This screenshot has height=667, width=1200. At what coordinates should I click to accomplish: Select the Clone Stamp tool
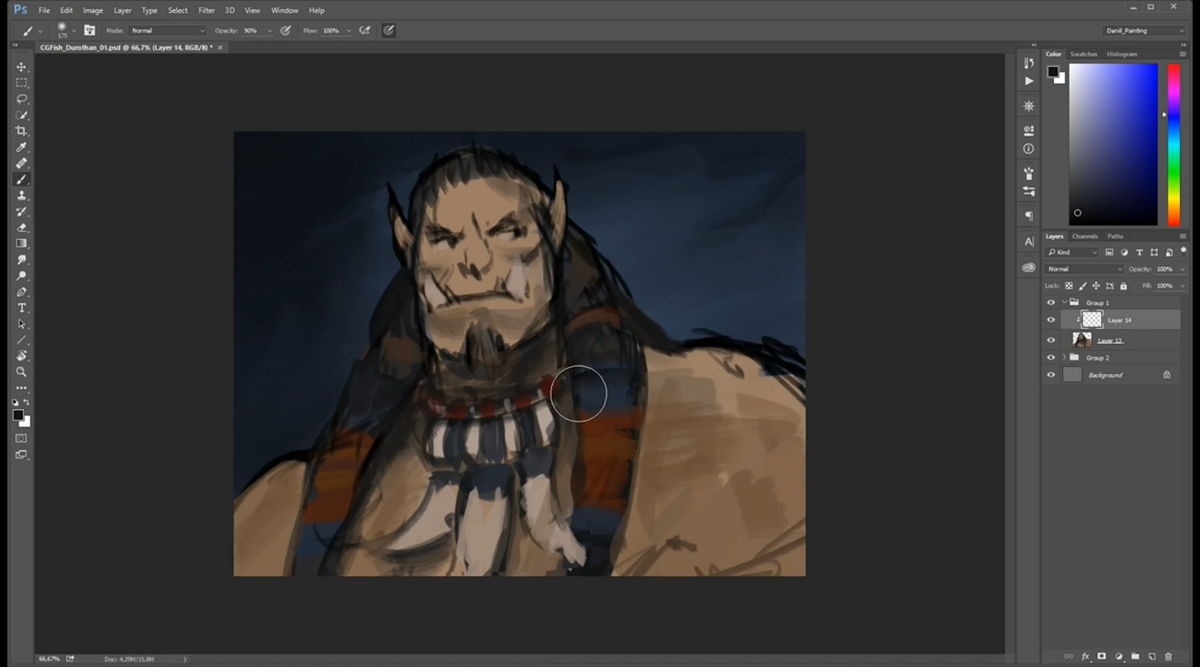coord(21,196)
